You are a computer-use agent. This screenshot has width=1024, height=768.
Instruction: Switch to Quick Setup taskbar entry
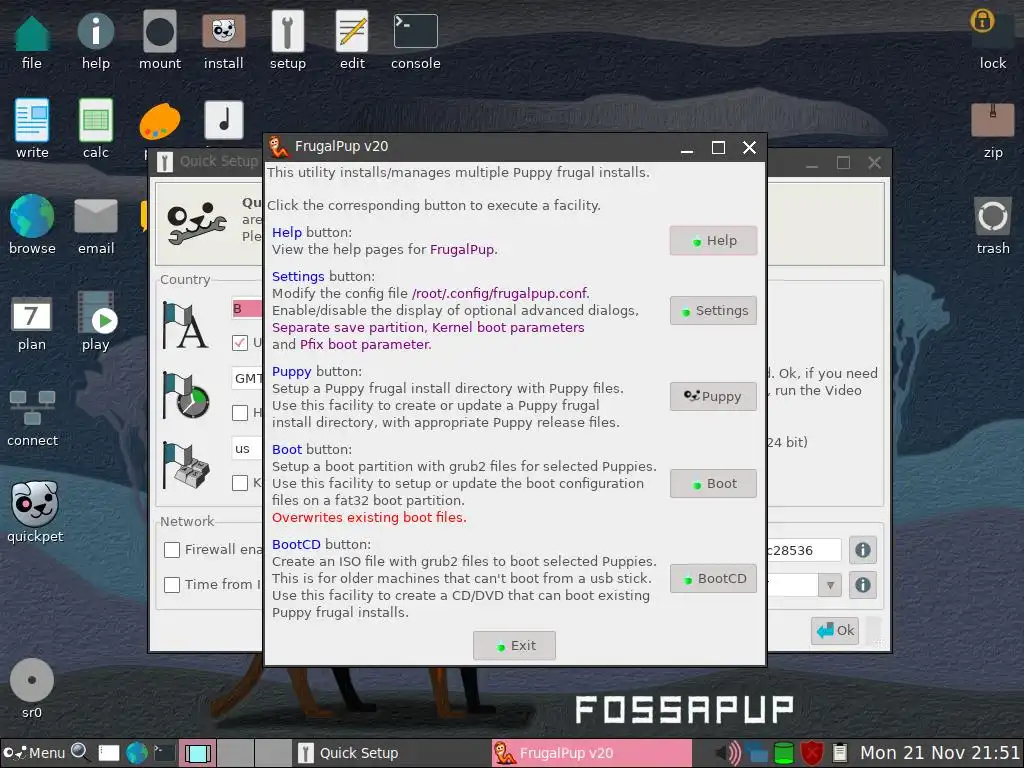pyautogui.click(x=391, y=753)
